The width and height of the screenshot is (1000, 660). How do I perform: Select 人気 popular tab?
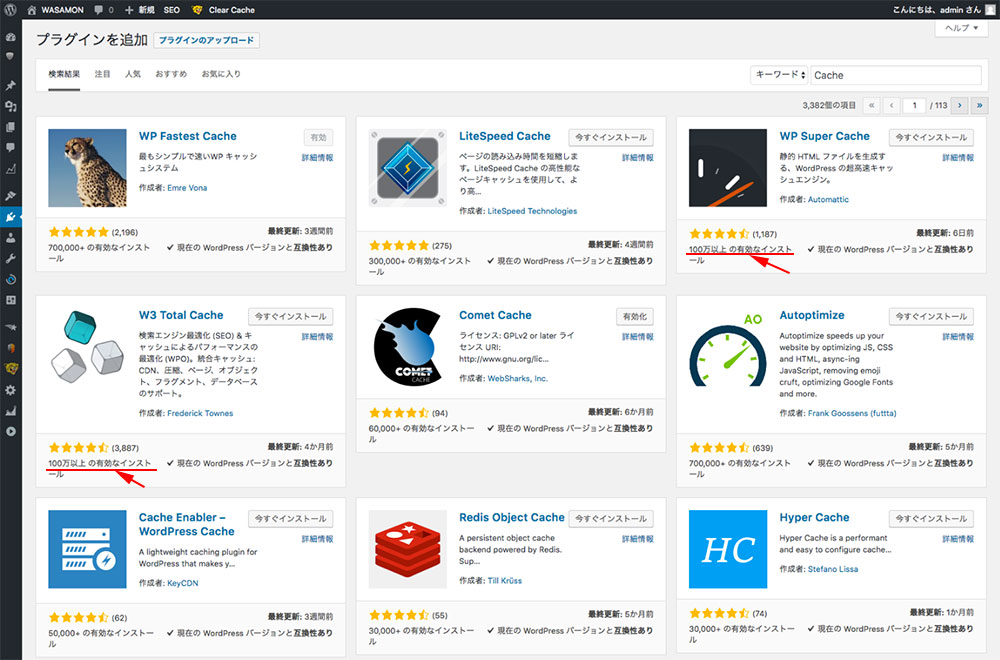tap(133, 74)
